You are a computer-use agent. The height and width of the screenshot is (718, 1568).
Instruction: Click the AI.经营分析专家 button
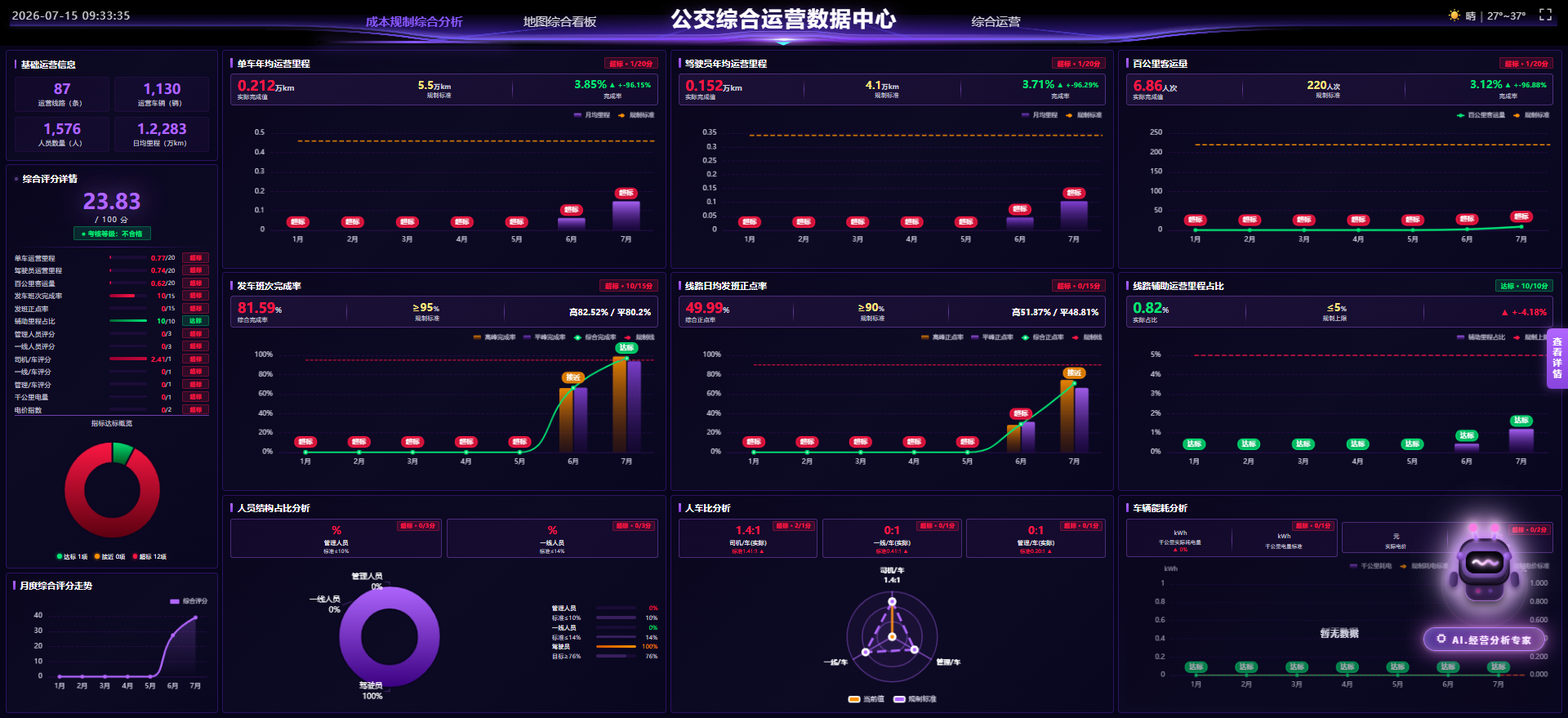[x=1484, y=640]
